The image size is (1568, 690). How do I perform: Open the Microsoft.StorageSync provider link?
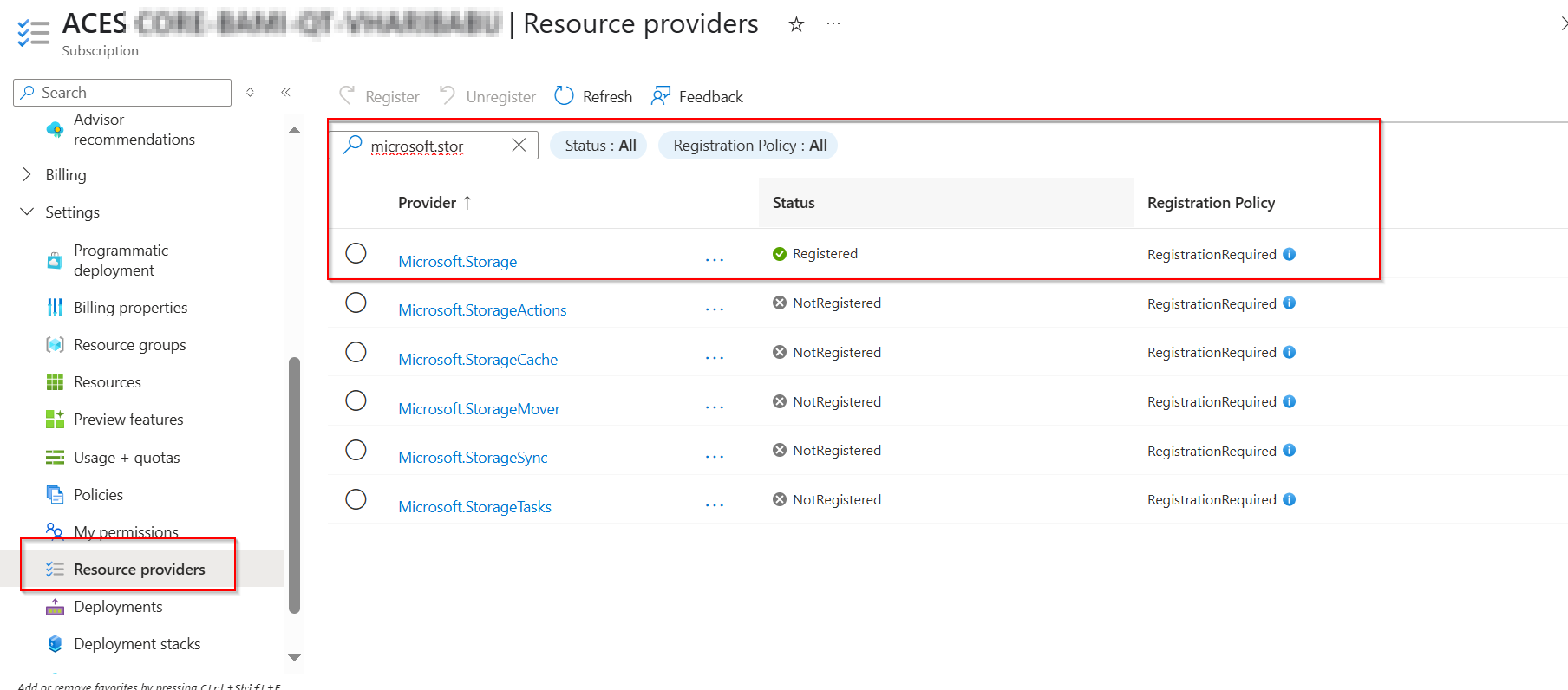pos(473,458)
